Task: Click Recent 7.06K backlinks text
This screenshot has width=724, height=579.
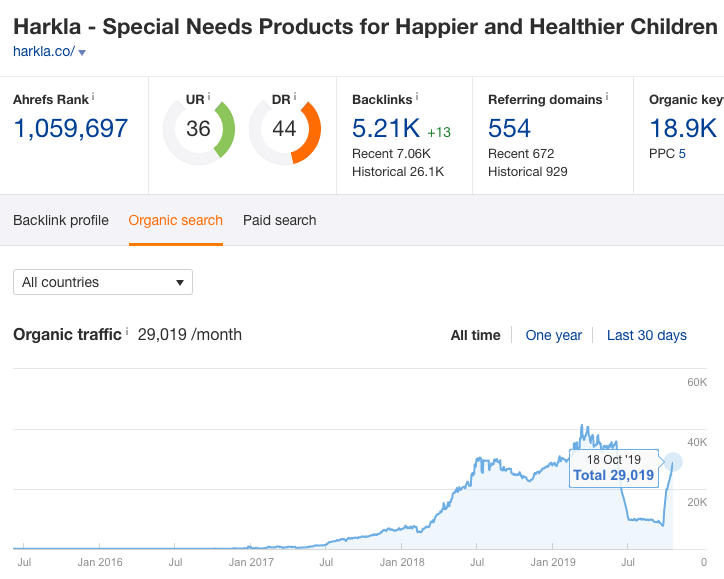Action: tap(391, 154)
